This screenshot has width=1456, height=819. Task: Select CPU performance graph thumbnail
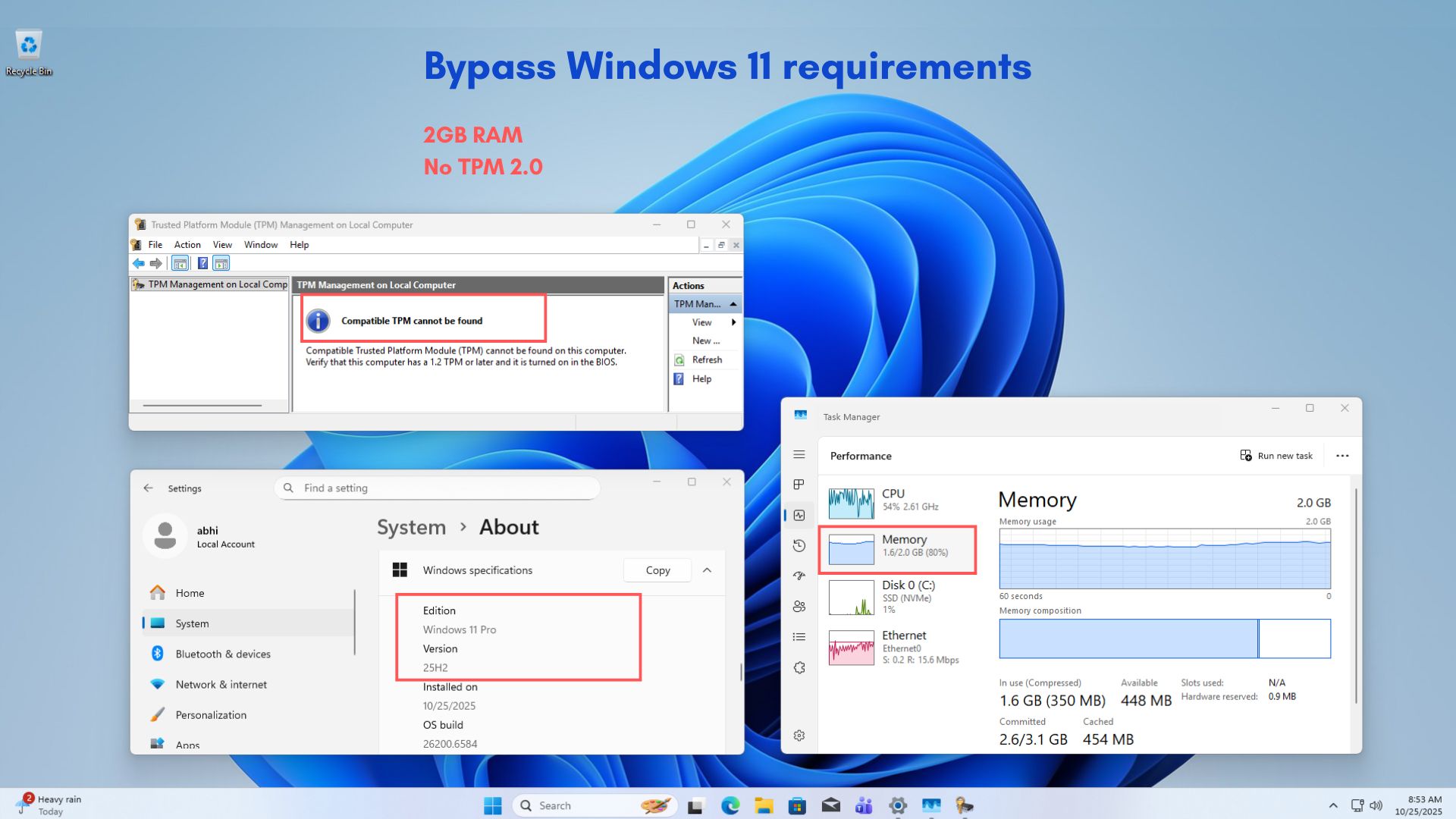pos(851,503)
